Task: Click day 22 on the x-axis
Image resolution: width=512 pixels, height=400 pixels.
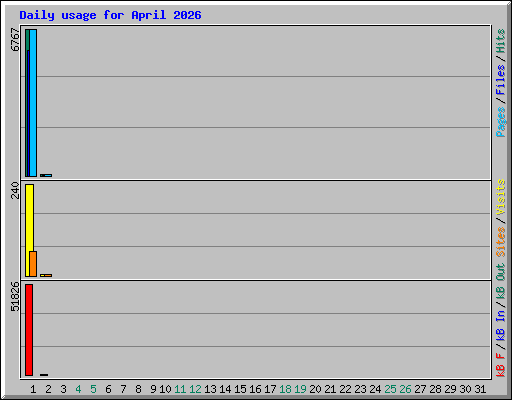Action: (x=345, y=389)
